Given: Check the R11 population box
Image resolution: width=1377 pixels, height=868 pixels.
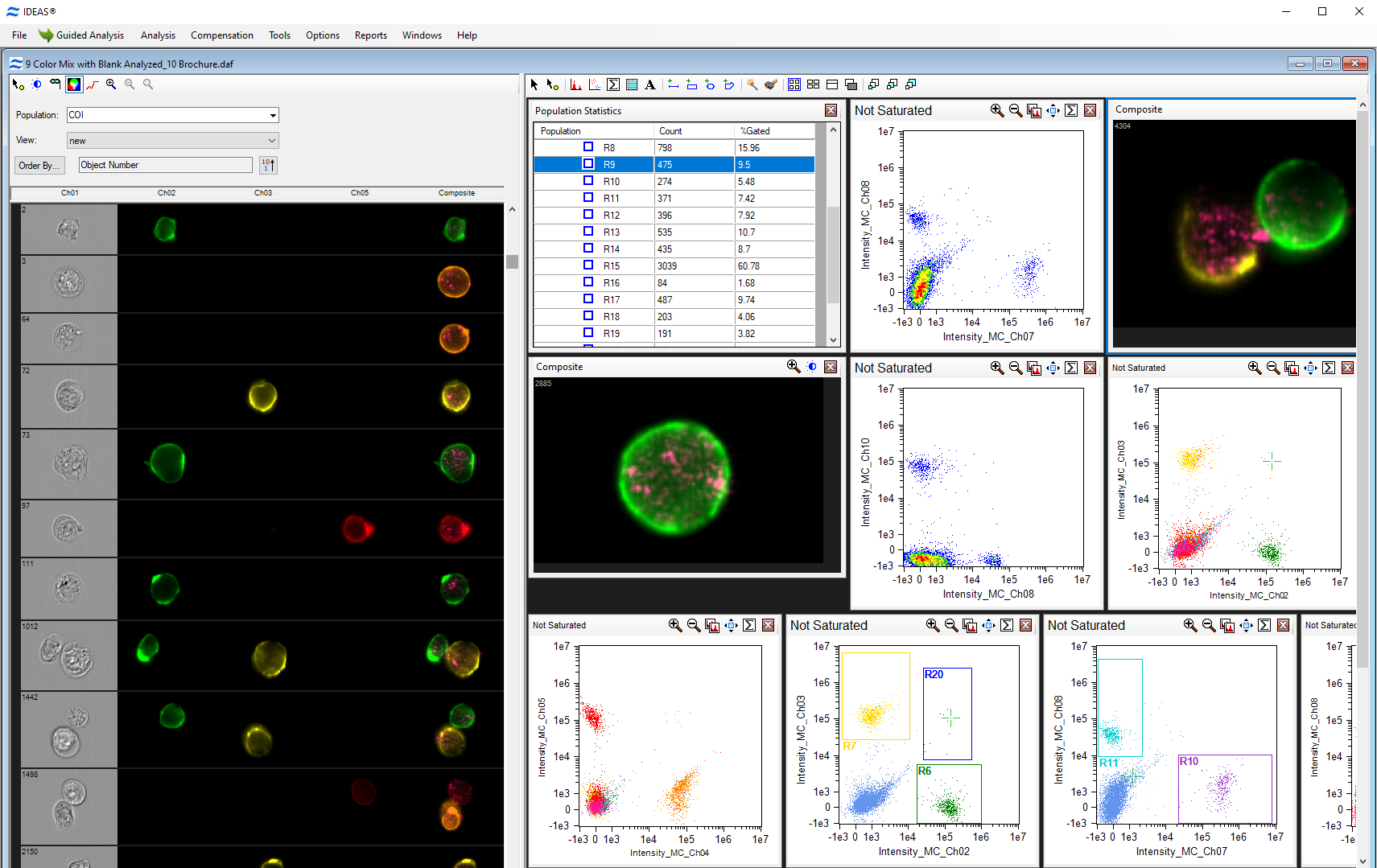Looking at the screenshot, I should [x=588, y=198].
